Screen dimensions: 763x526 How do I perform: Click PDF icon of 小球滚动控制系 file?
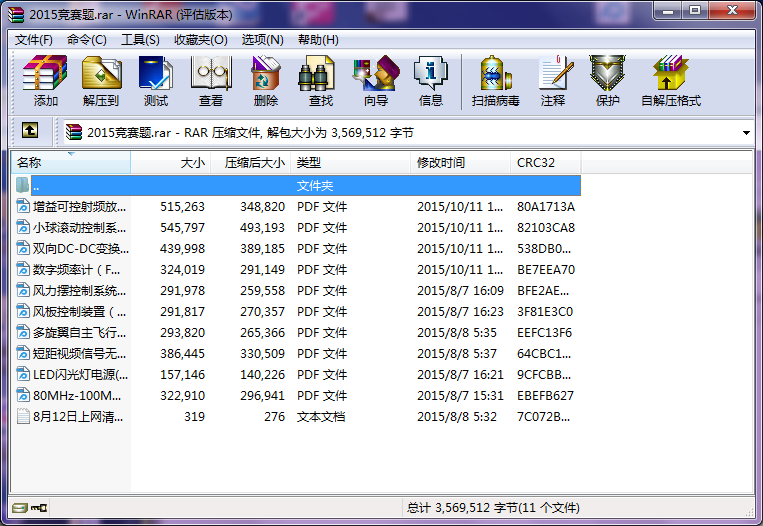coord(23,227)
